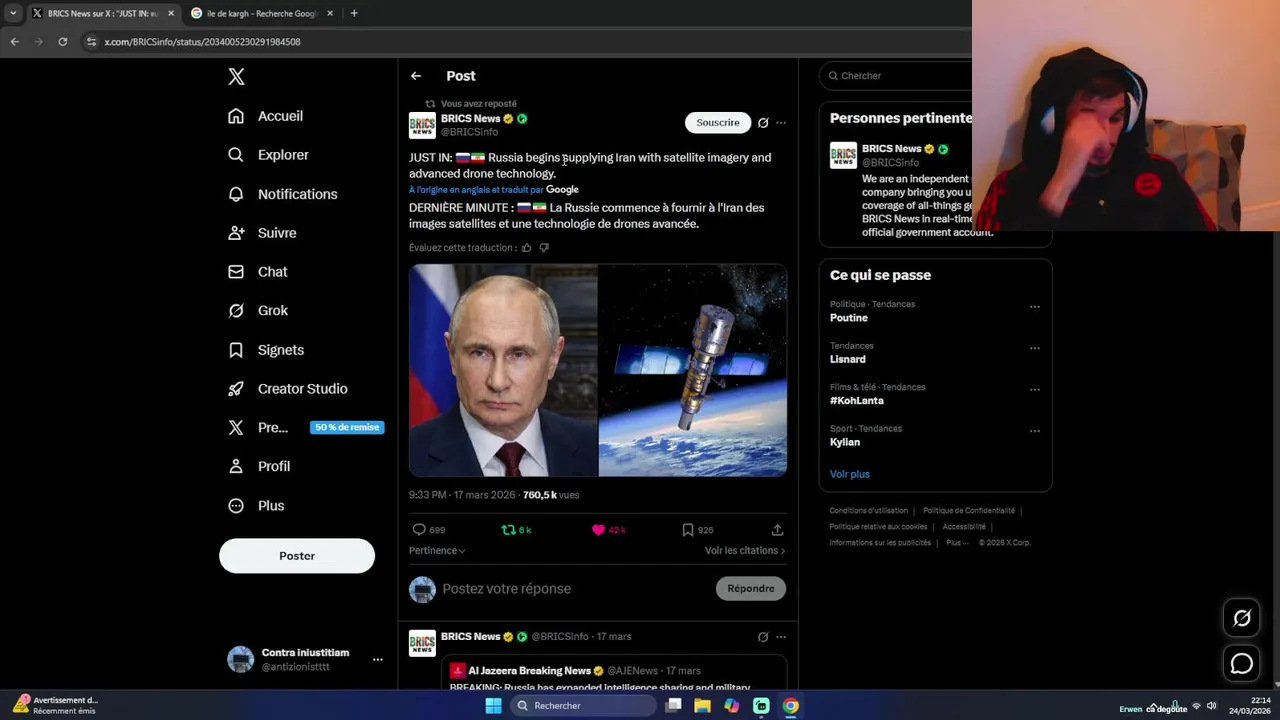
Task: Open Notifications in the sidebar
Action: 282,194
